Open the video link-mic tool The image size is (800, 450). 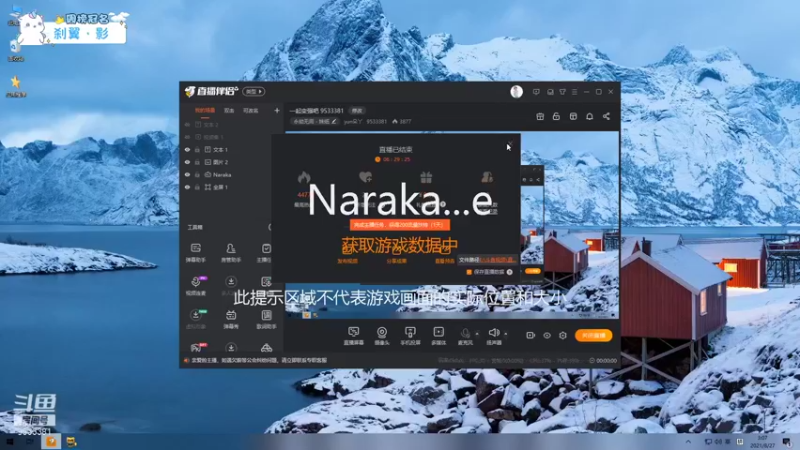pos(195,286)
